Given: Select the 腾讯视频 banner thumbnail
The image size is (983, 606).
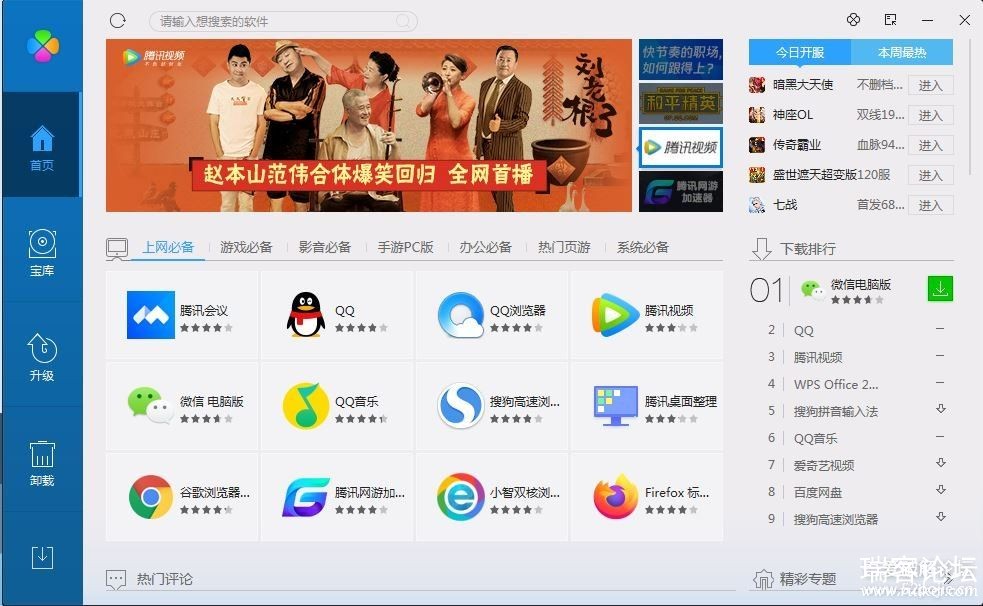Looking at the screenshot, I should 680,147.
